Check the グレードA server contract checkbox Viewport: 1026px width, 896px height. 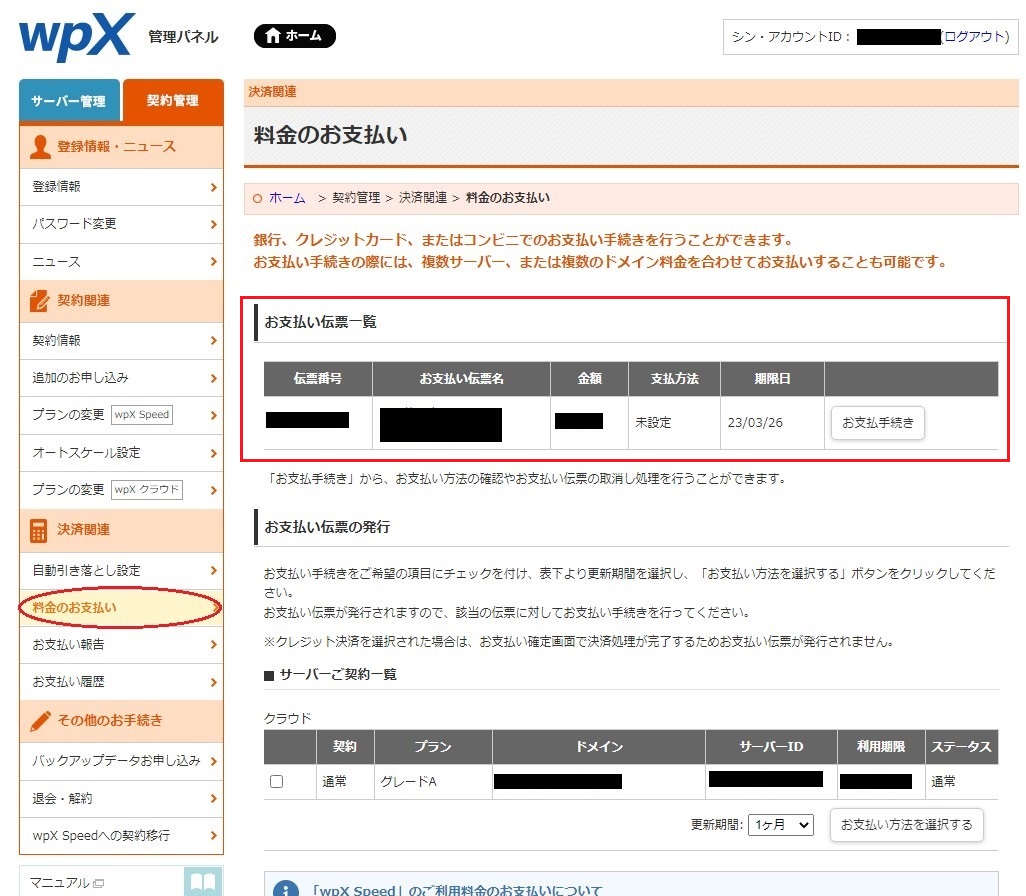(277, 782)
